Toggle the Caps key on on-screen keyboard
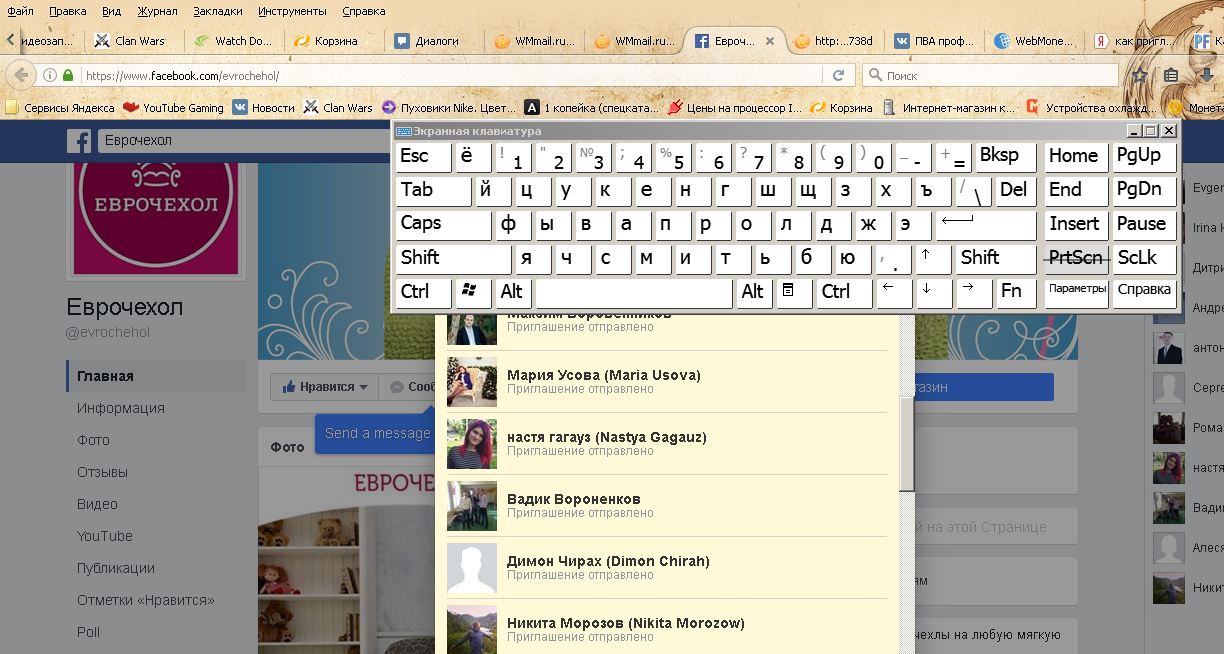The width and height of the screenshot is (1224, 654). tap(444, 224)
